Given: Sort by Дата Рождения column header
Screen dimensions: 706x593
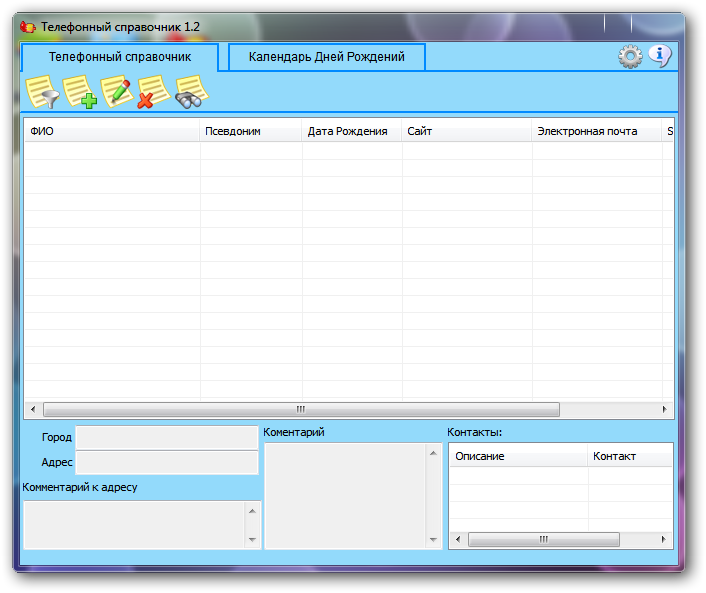Looking at the screenshot, I should 352,131.
